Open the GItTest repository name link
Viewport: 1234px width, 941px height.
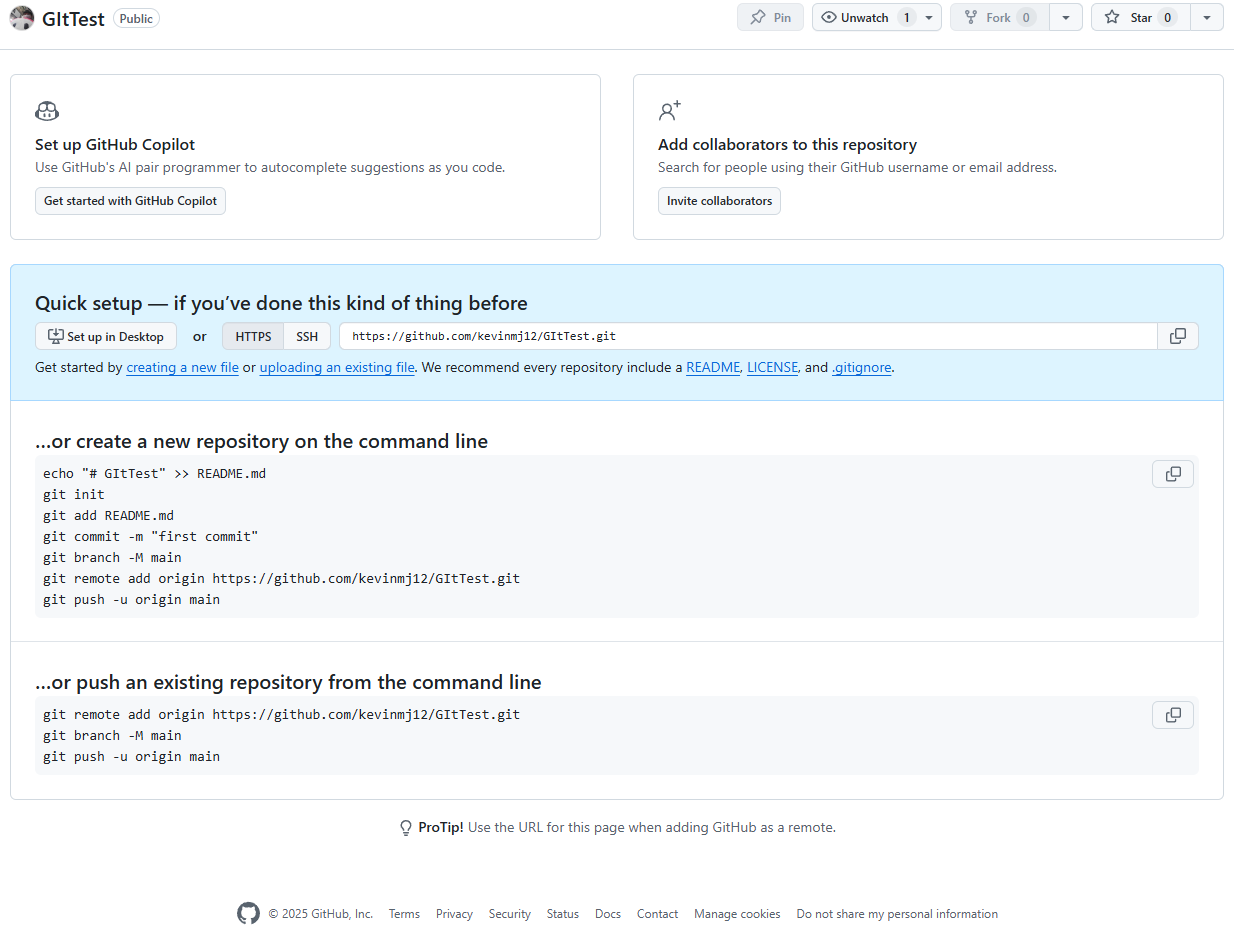73,18
